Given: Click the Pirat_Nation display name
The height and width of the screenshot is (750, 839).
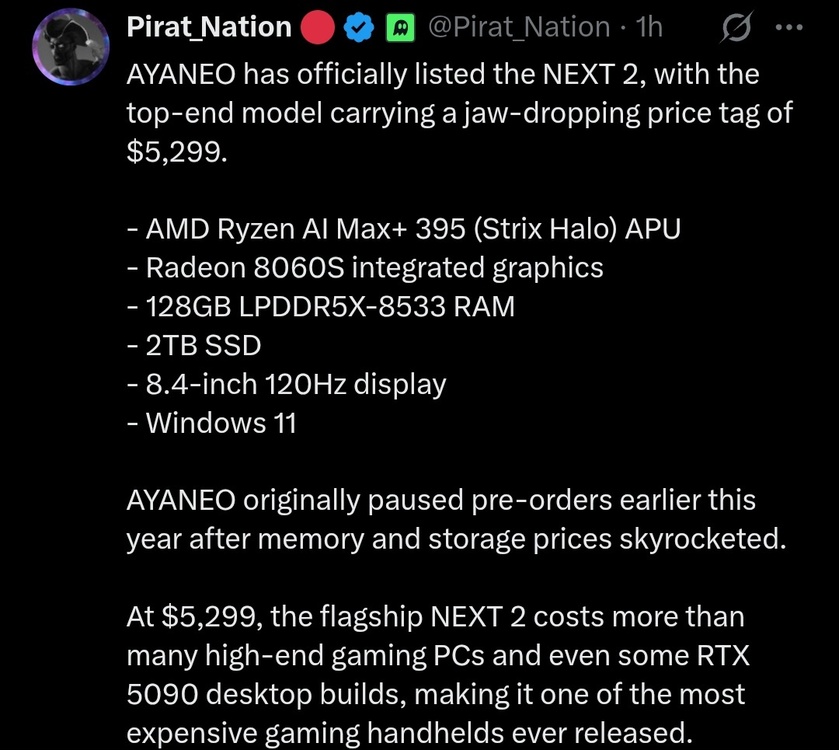Looking at the screenshot, I should point(209,27).
